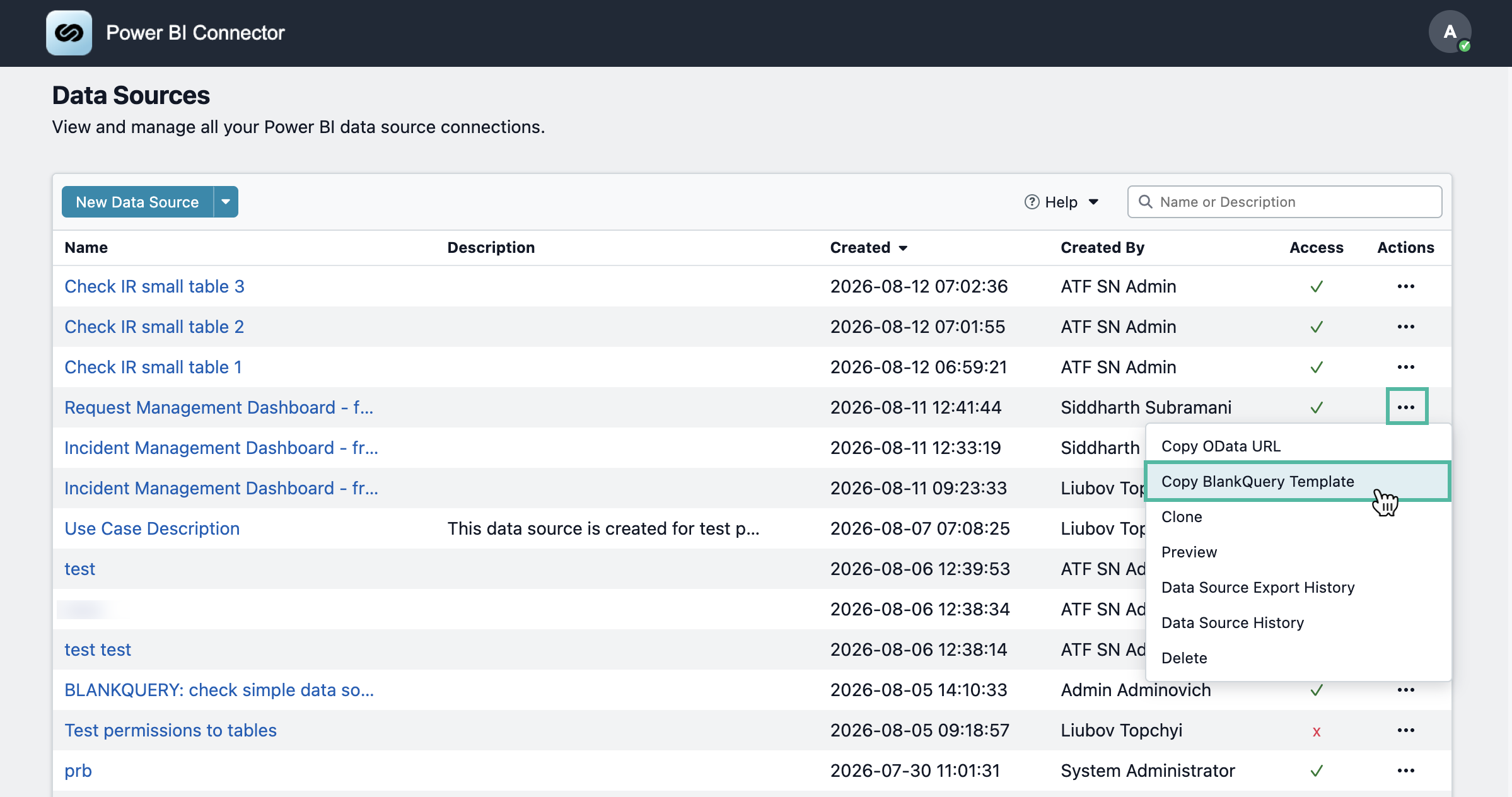Image resolution: width=1512 pixels, height=797 pixels.
Task: Open actions menu for BLANKQUERY row
Action: (1405, 690)
